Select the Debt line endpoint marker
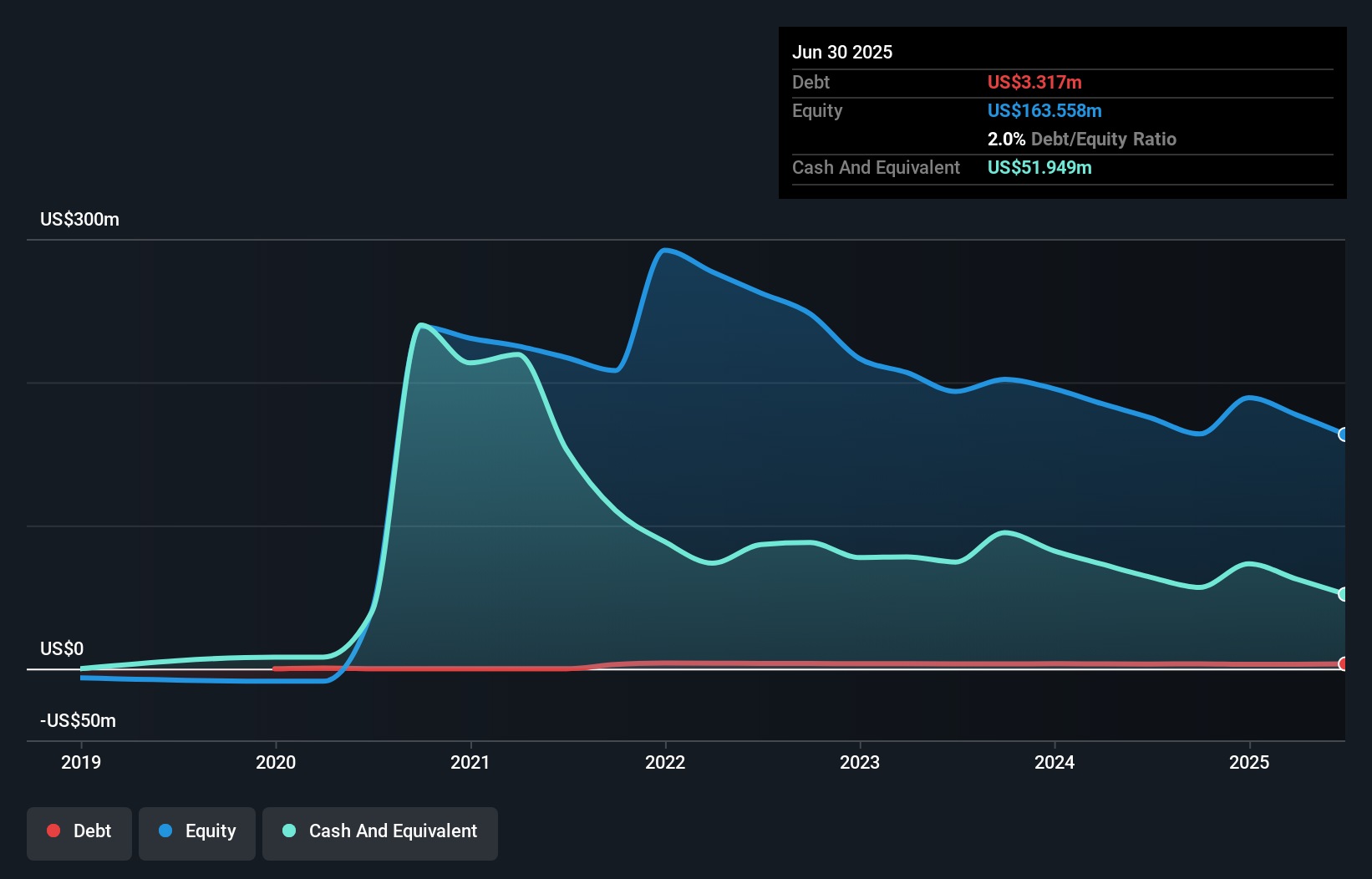The height and width of the screenshot is (879, 1372). click(x=1344, y=663)
